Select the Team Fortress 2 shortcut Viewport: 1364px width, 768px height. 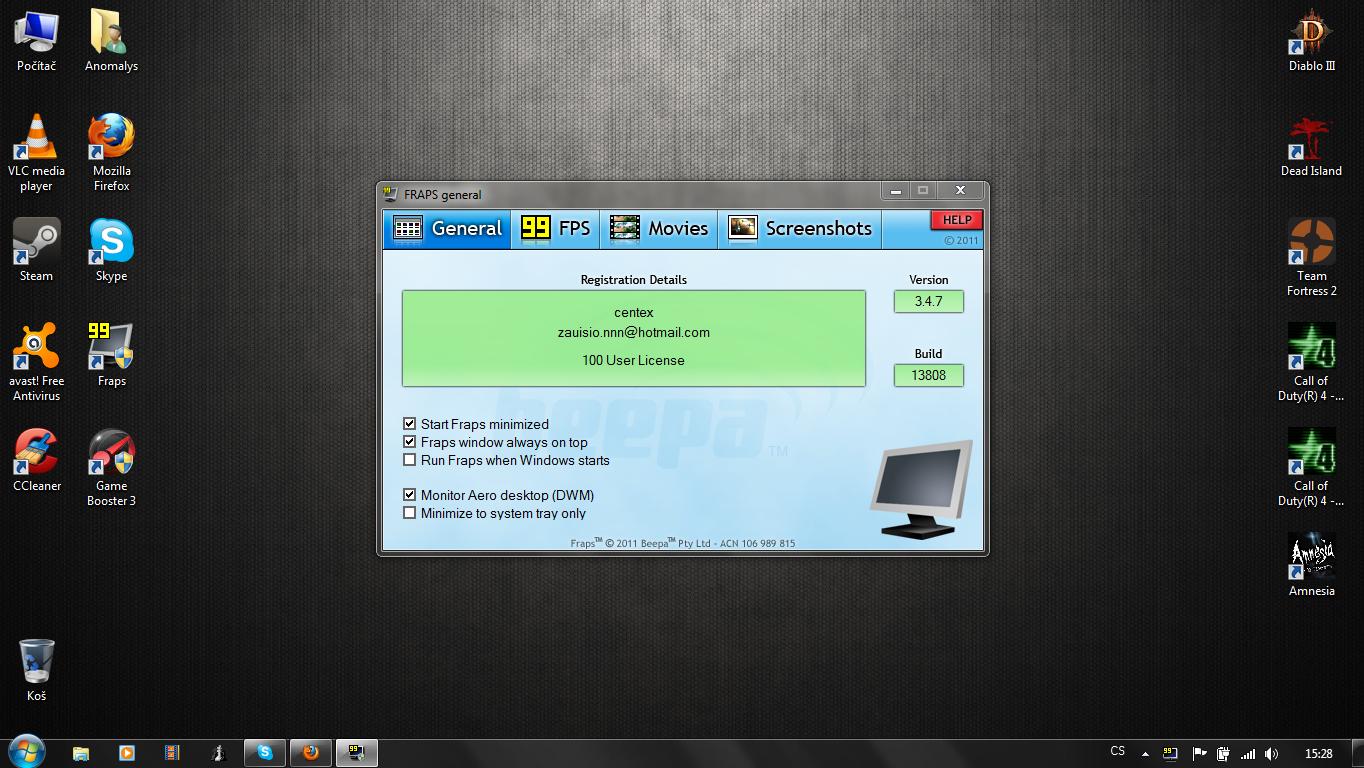tap(1311, 257)
